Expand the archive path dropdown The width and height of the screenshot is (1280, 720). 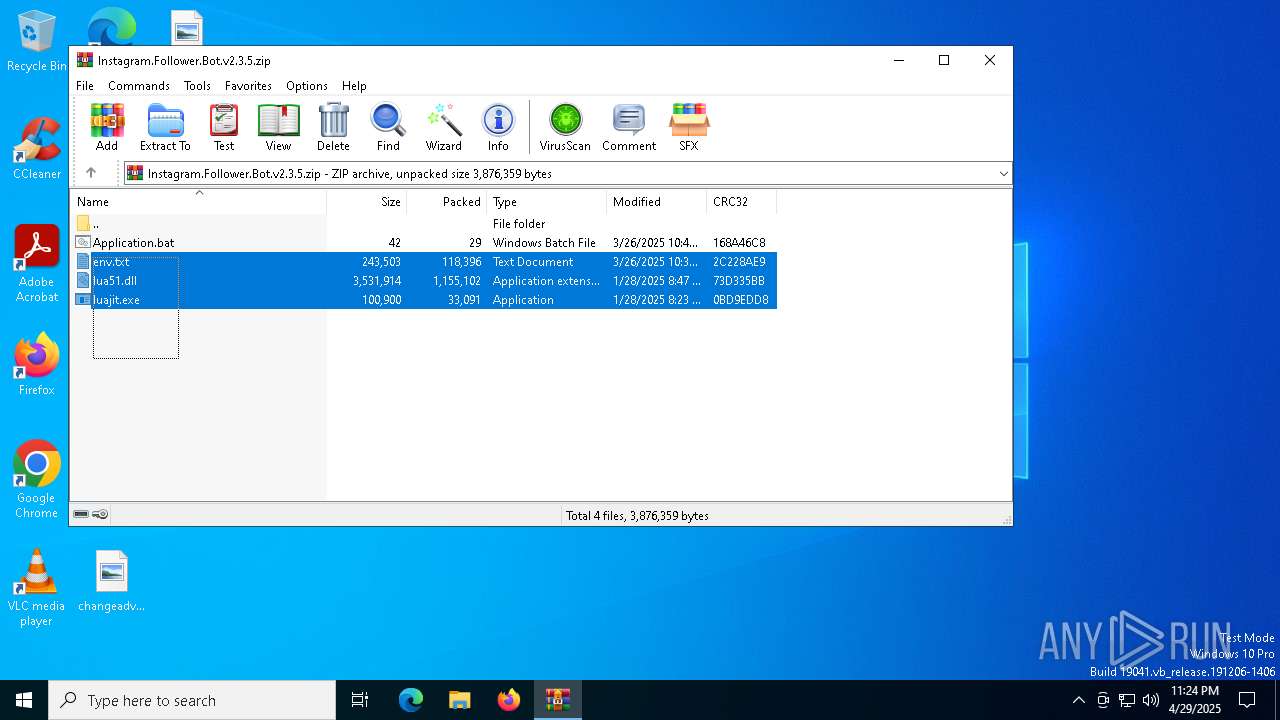coord(1003,173)
